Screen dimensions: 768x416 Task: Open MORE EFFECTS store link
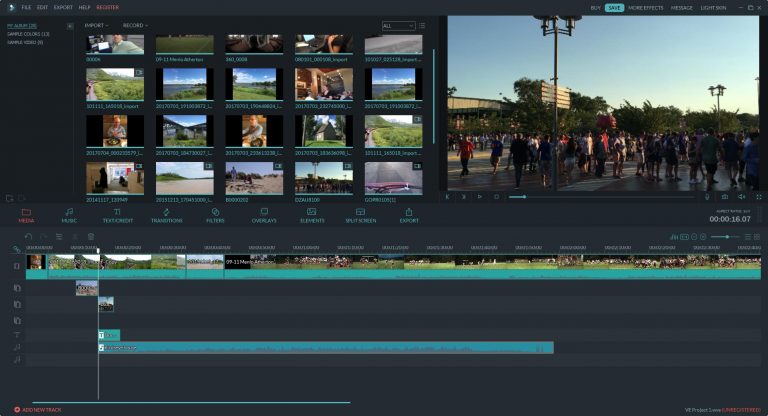(646, 8)
